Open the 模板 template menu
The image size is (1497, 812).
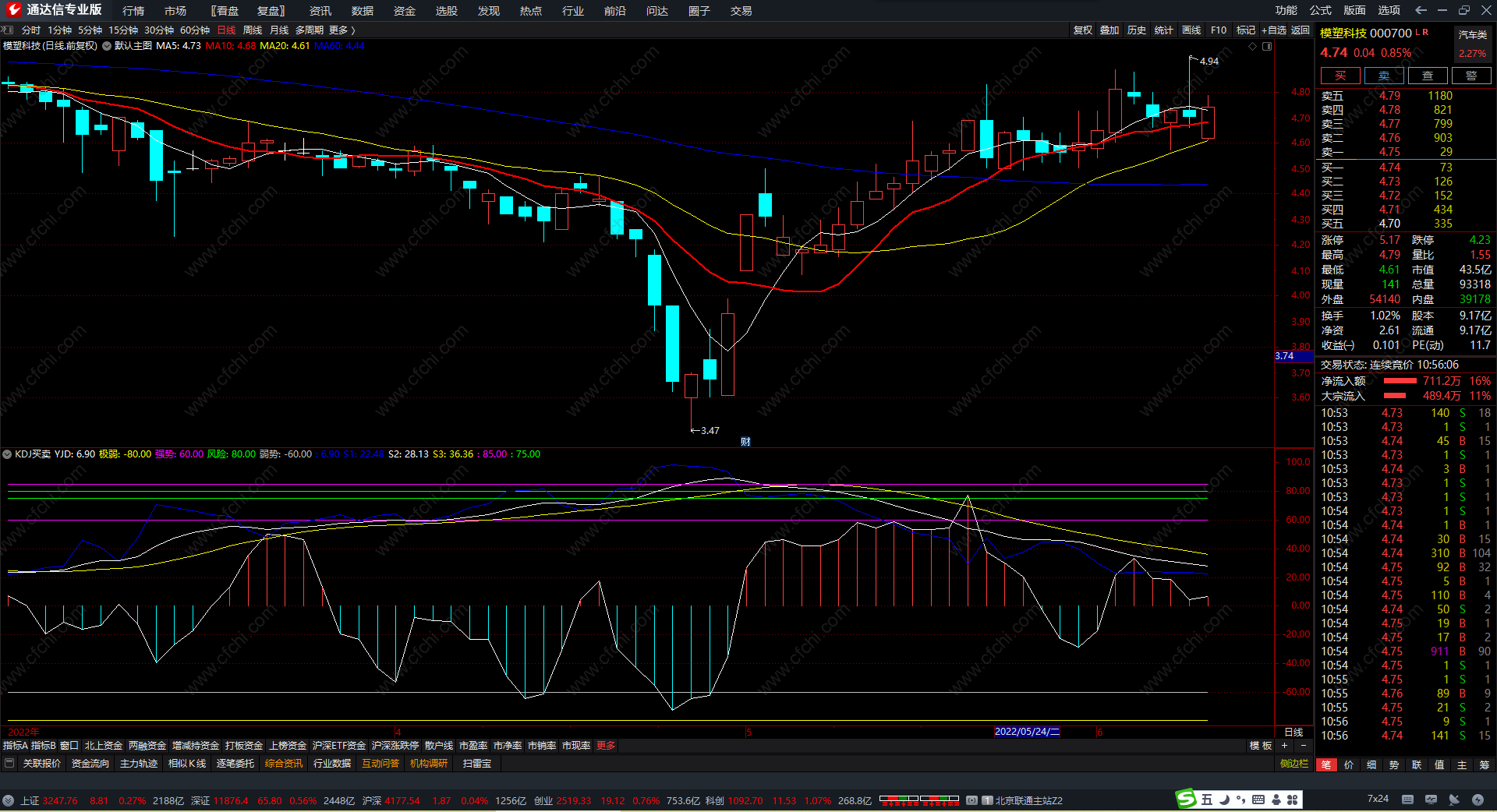(1261, 746)
